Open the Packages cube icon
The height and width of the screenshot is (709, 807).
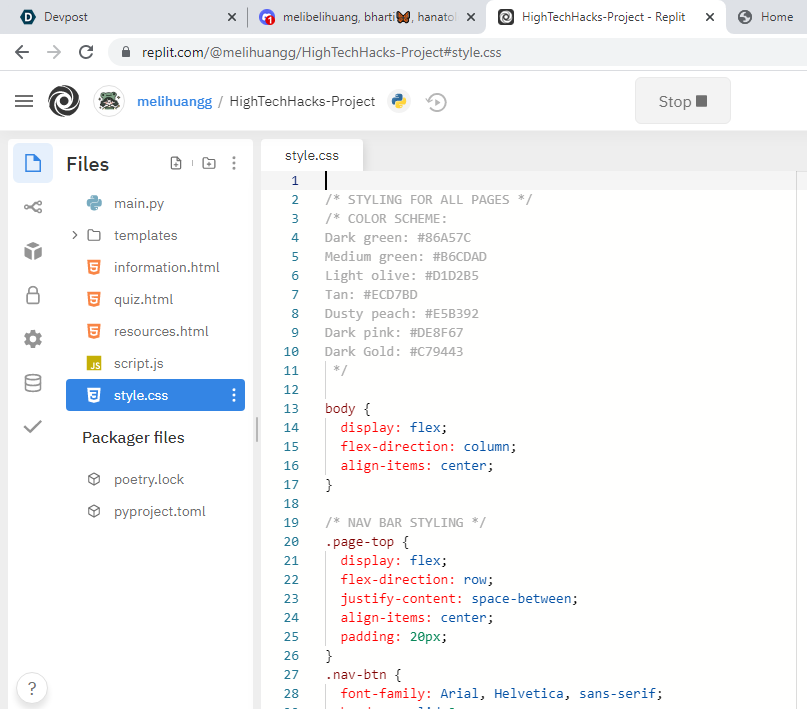coord(33,251)
